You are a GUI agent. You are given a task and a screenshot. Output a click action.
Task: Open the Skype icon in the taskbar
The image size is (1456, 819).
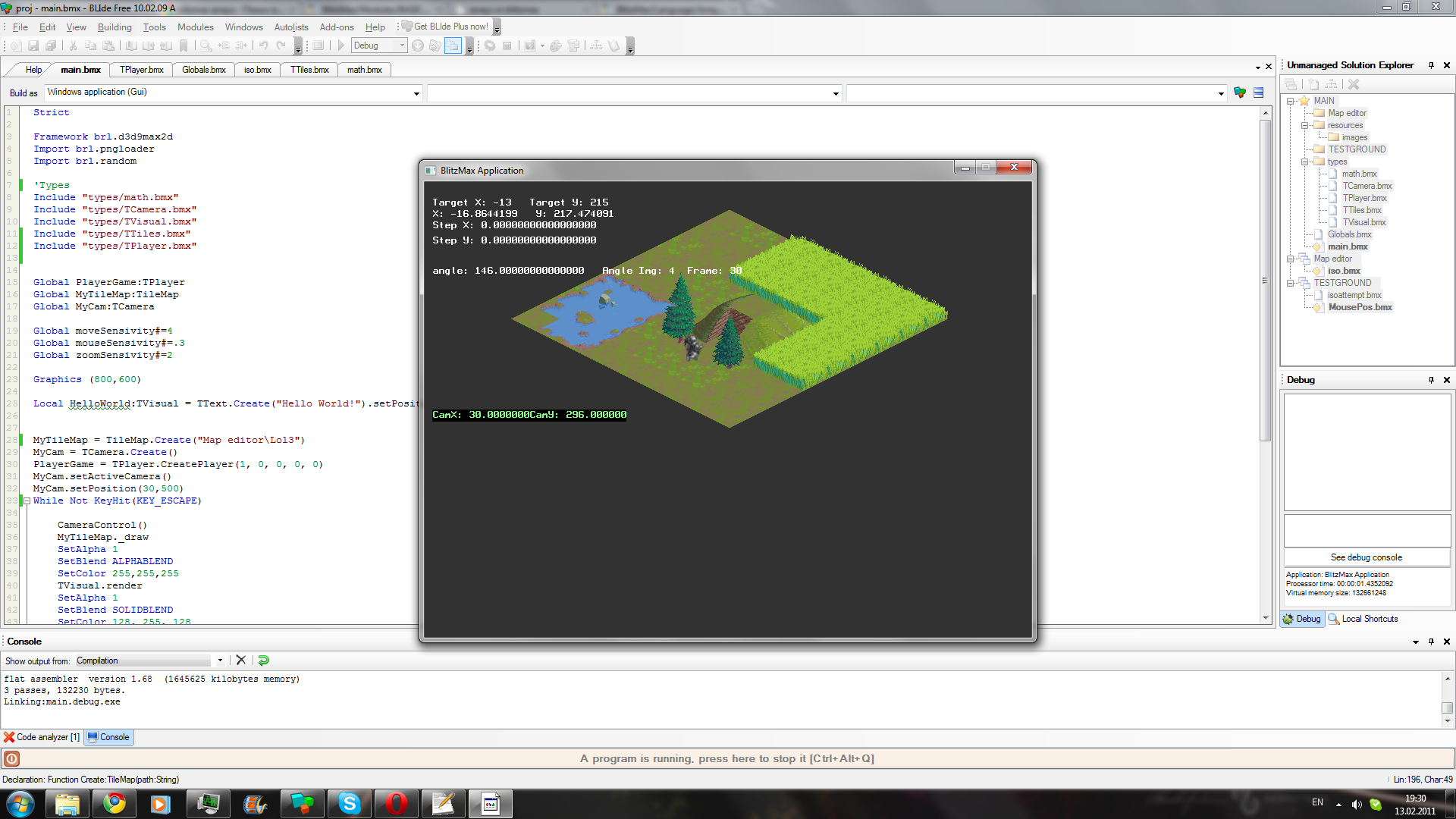pos(349,803)
